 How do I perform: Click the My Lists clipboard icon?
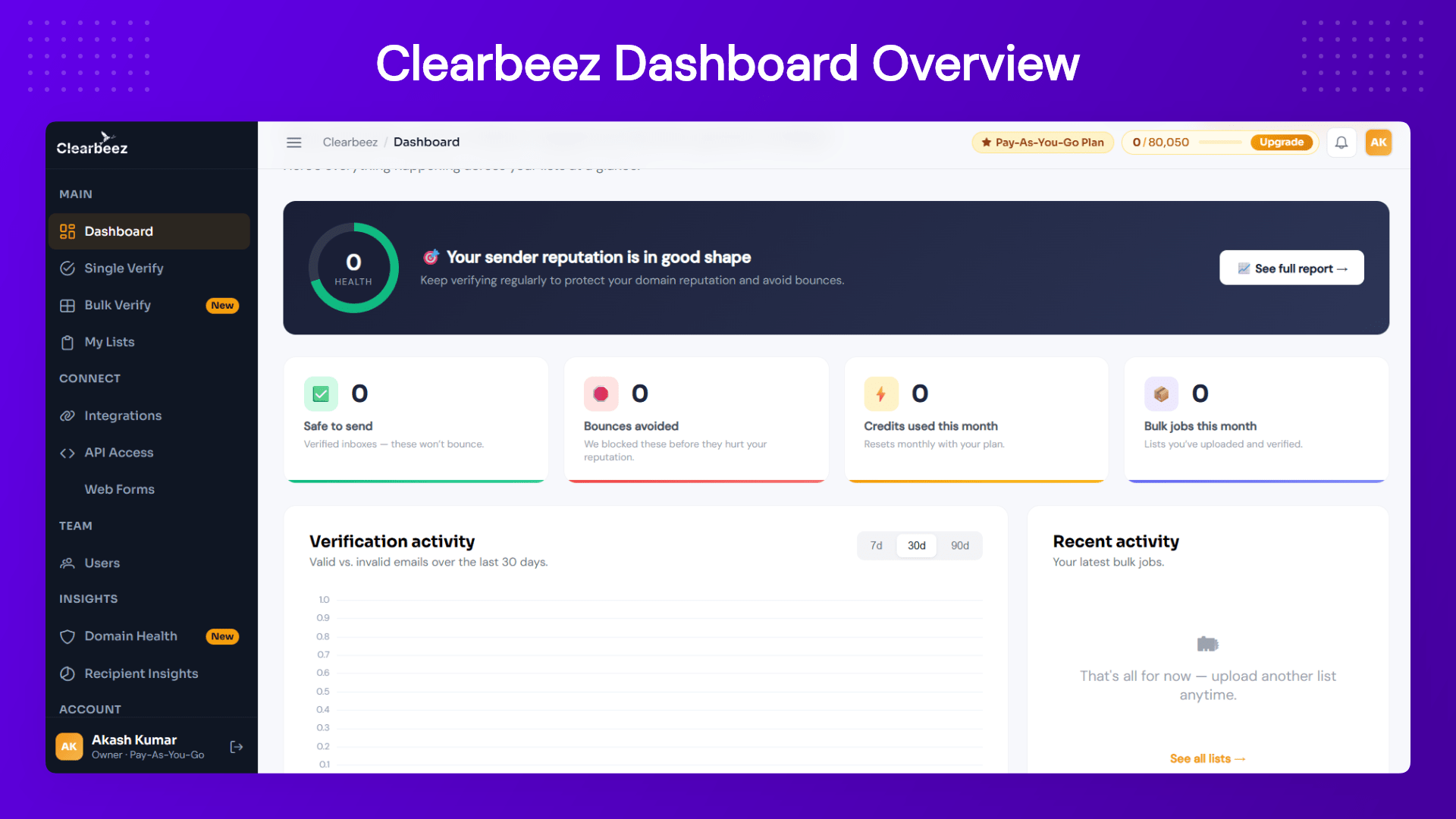tap(67, 343)
